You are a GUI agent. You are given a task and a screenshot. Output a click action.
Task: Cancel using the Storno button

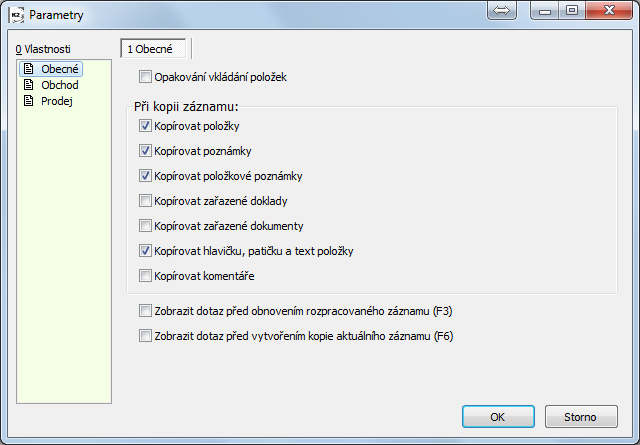pyautogui.click(x=581, y=416)
